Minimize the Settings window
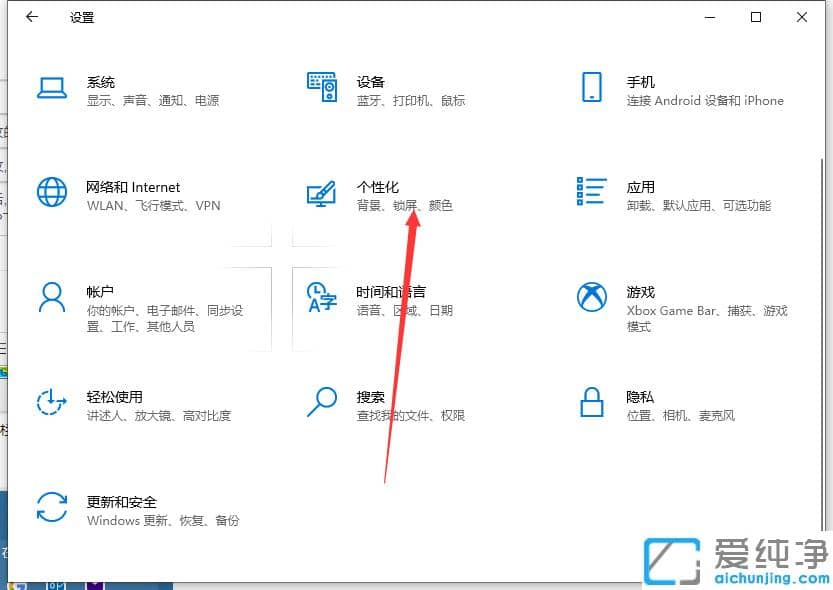The image size is (833, 590). point(710,17)
